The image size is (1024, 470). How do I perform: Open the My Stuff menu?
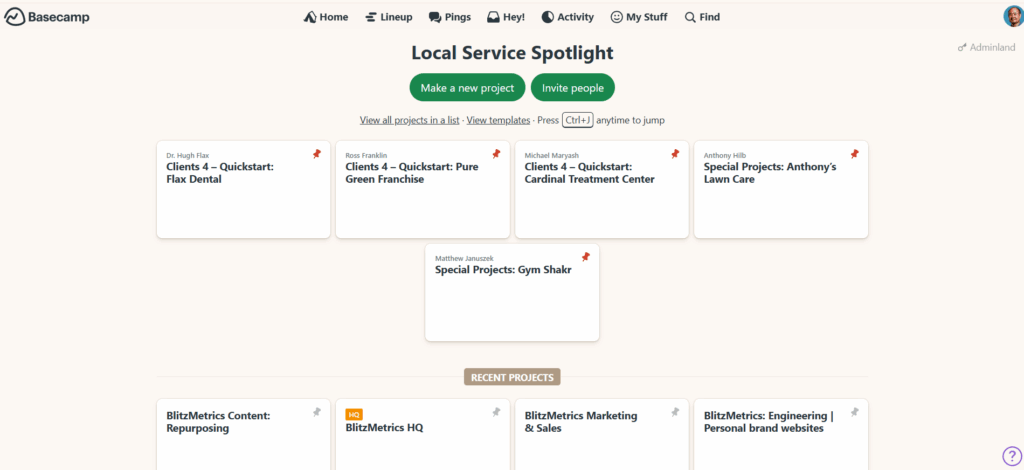click(639, 17)
